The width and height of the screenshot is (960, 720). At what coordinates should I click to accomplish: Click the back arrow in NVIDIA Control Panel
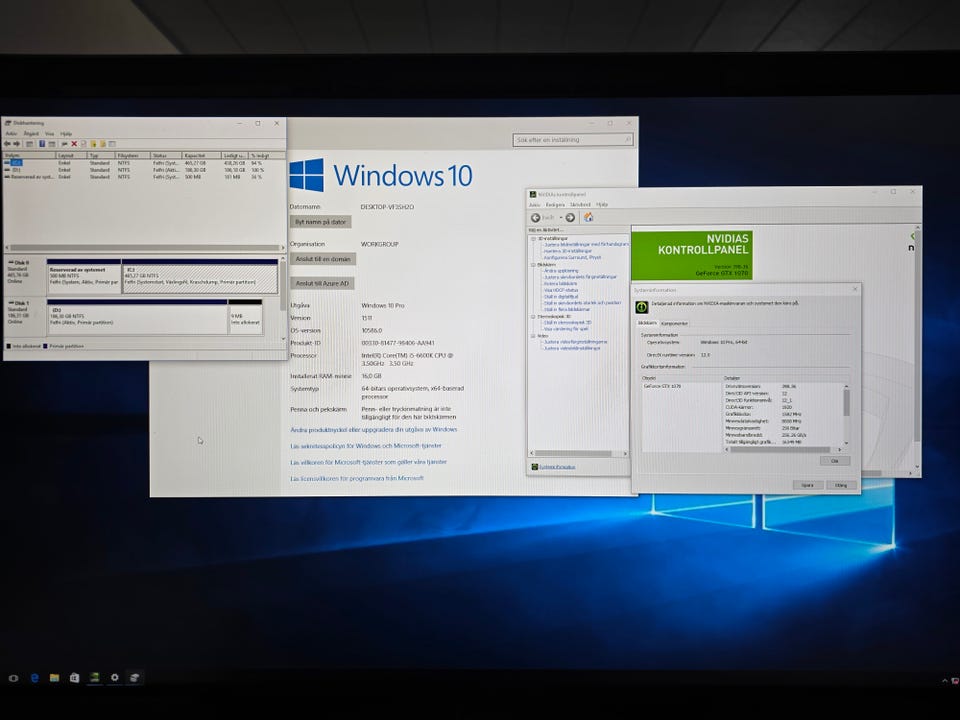[x=536, y=217]
